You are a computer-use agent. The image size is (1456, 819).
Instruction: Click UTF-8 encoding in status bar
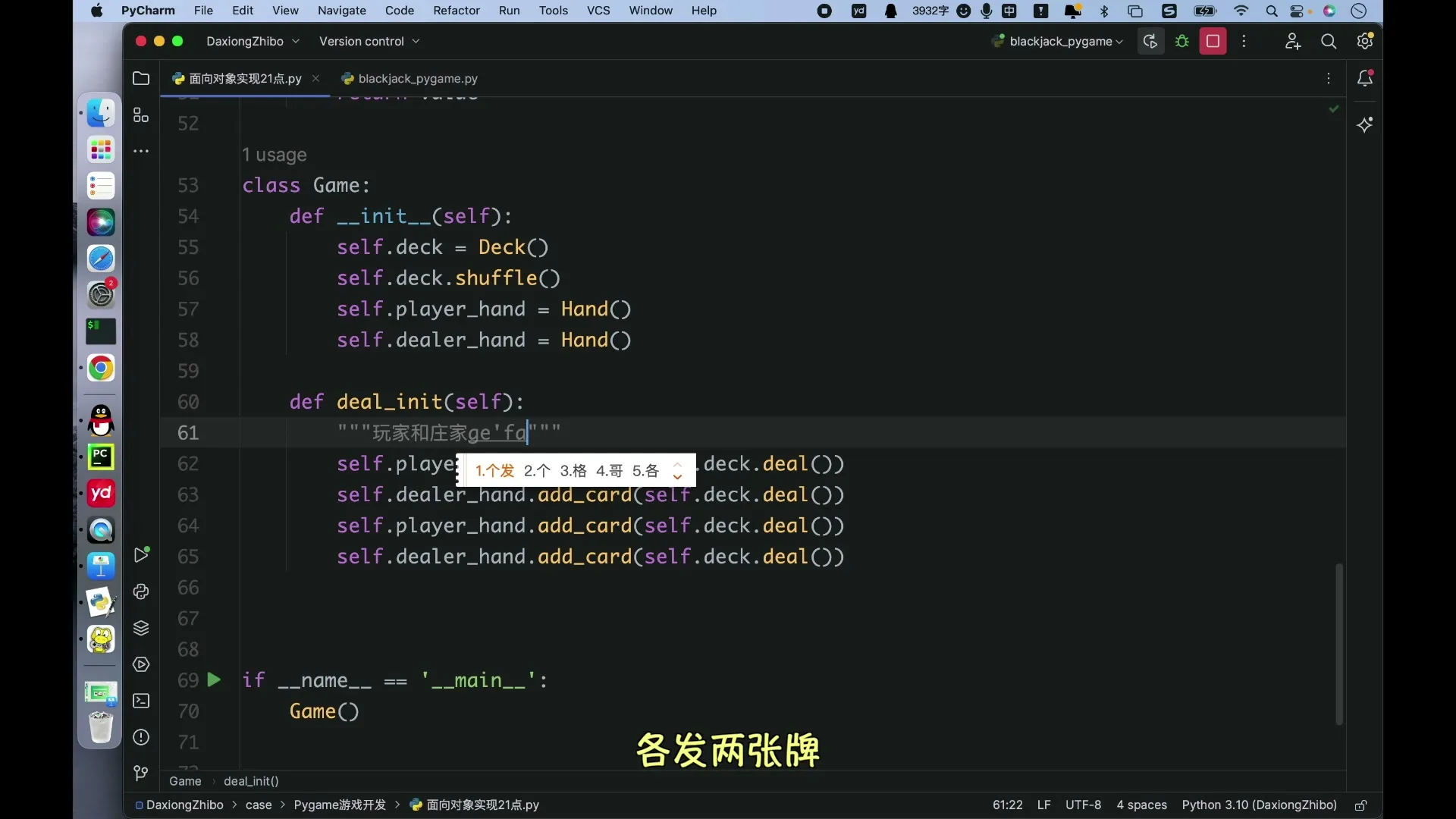1083,805
